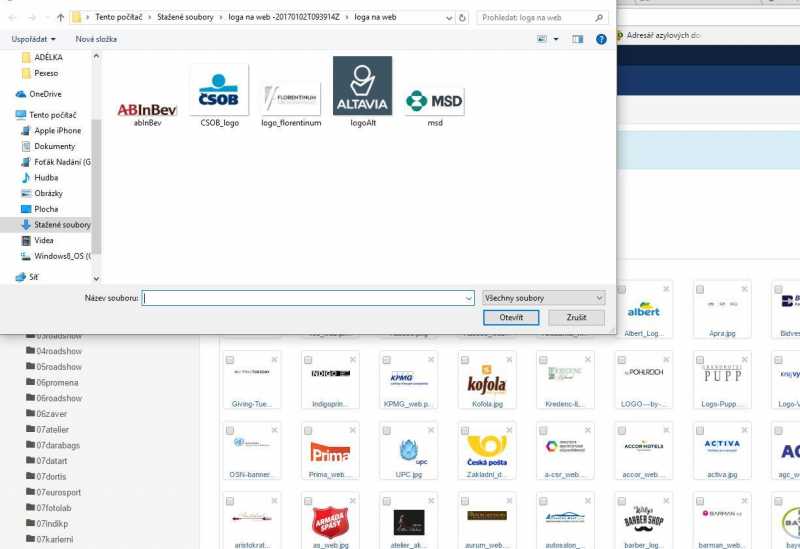Open the Uspořádat menu
Screen dimensions: 800x549
[31, 39]
